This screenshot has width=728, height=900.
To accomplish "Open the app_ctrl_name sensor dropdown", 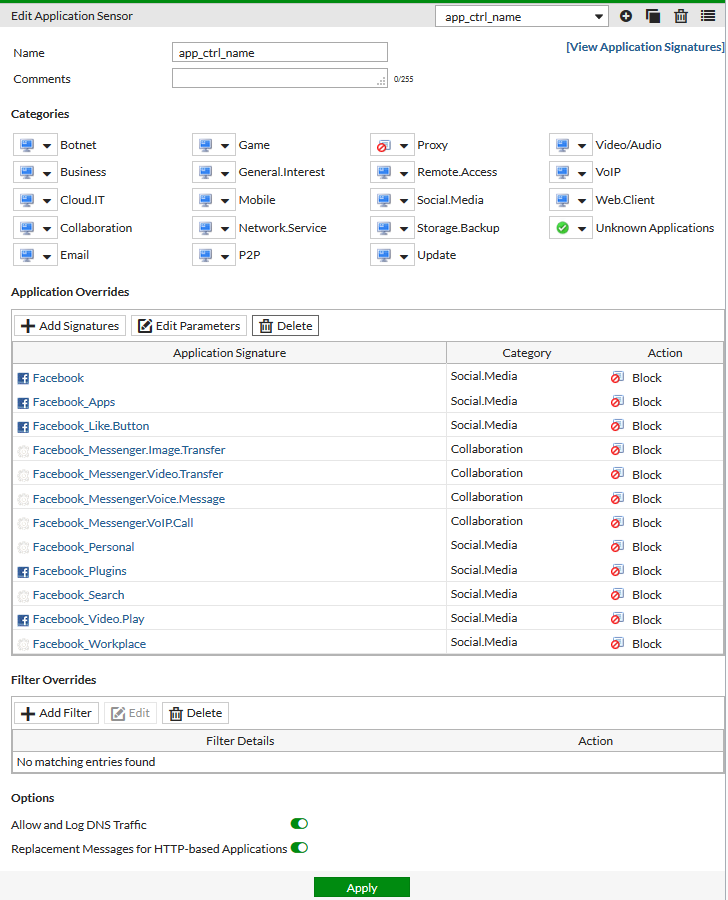I will pyautogui.click(x=522, y=16).
